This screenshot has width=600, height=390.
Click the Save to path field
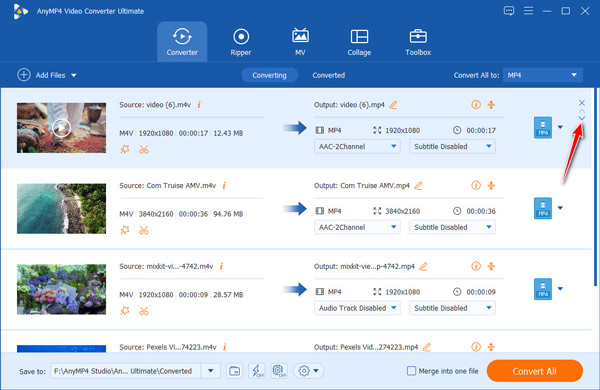[x=126, y=371]
